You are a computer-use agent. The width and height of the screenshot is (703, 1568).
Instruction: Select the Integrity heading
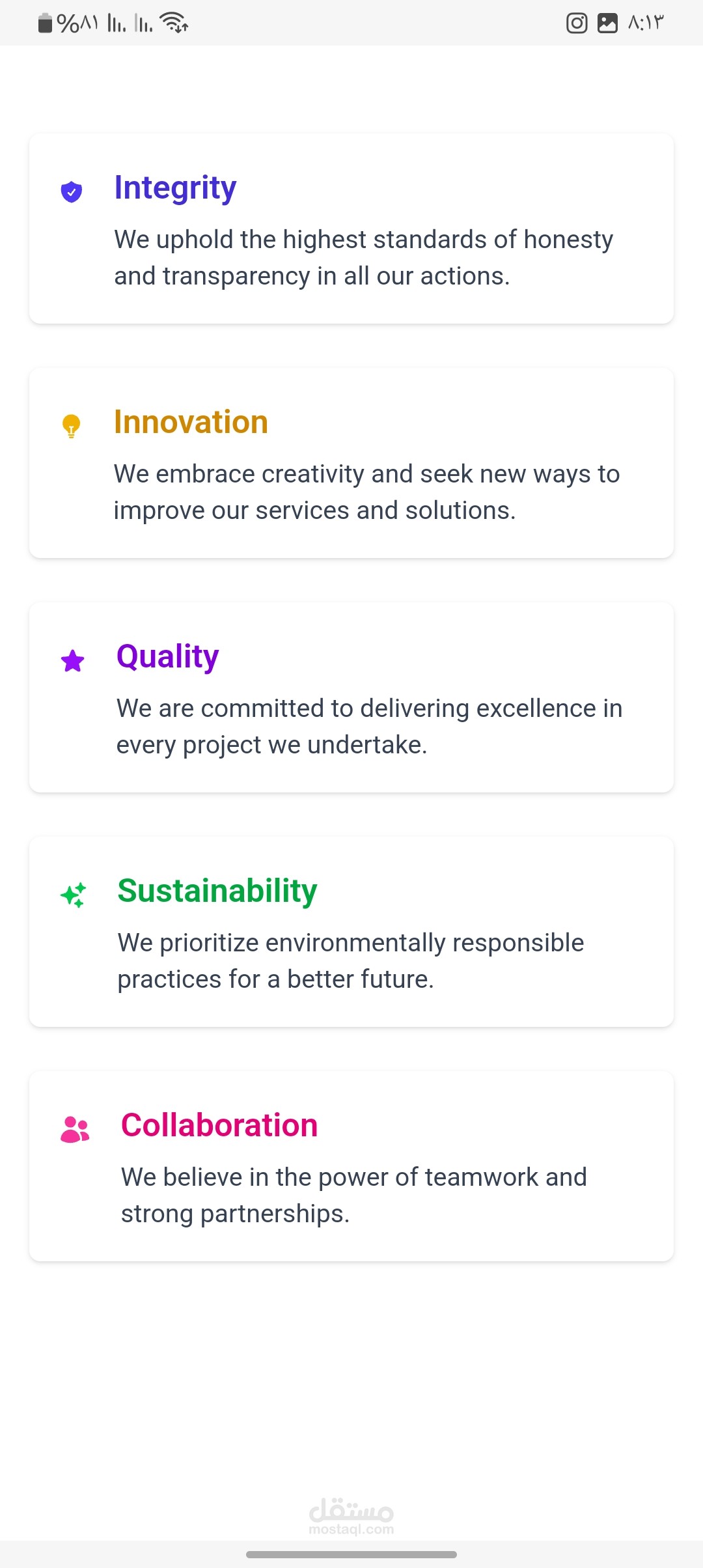(x=175, y=188)
